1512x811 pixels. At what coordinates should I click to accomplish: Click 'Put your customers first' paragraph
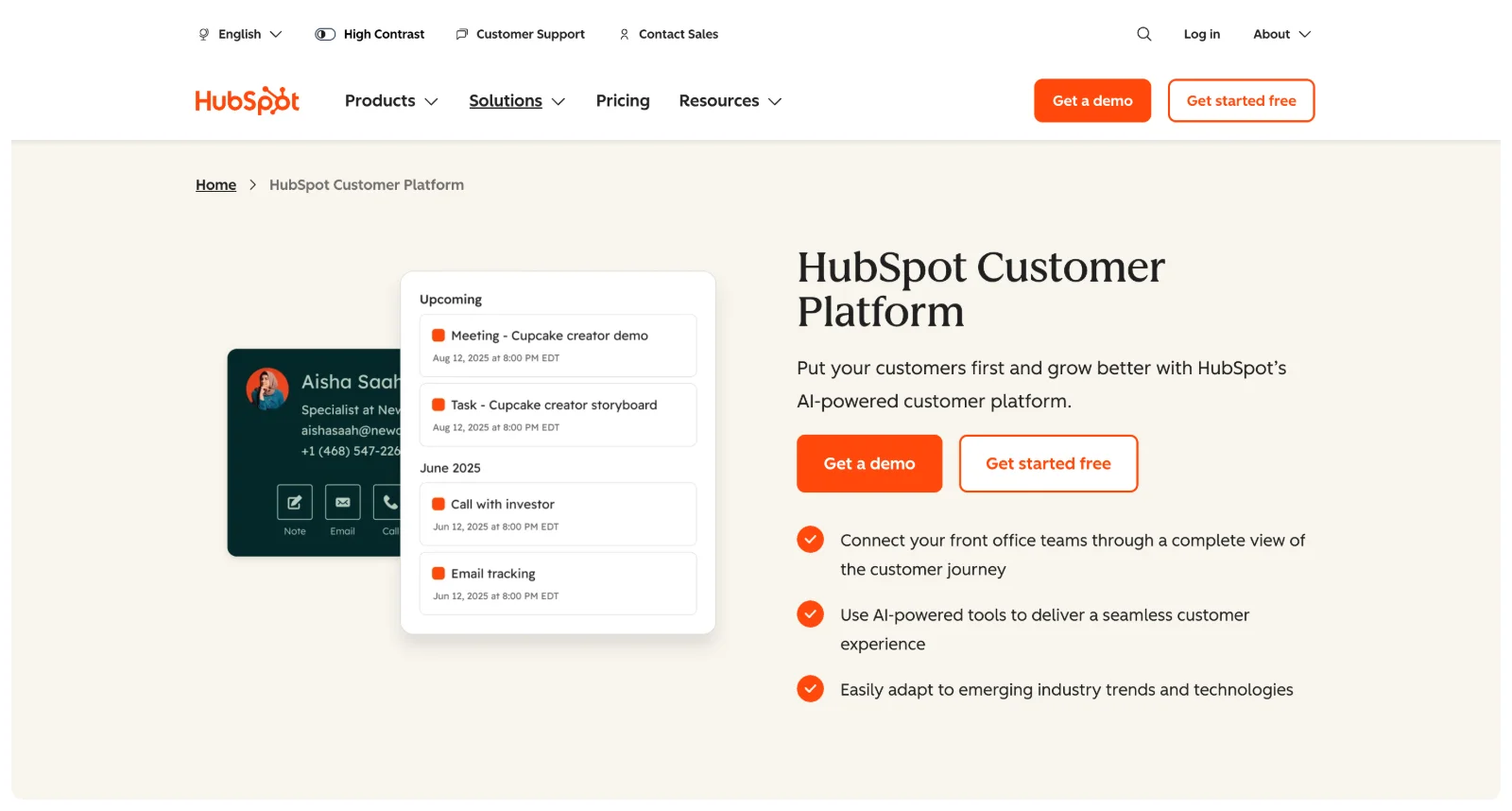pyautogui.click(x=1041, y=384)
